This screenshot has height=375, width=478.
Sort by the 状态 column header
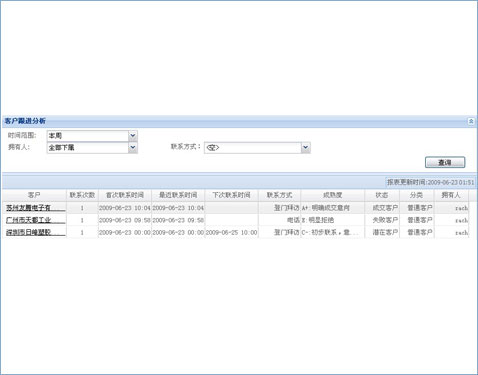382,195
